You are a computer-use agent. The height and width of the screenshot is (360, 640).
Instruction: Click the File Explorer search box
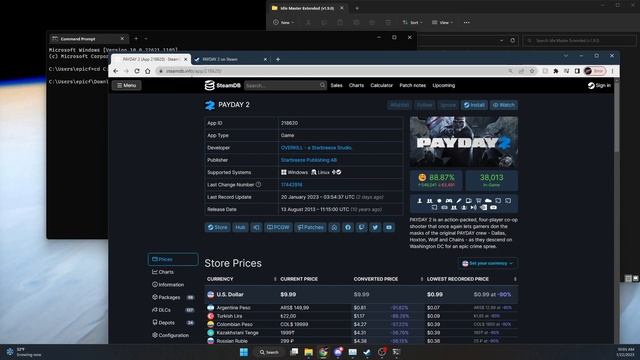point(579,40)
